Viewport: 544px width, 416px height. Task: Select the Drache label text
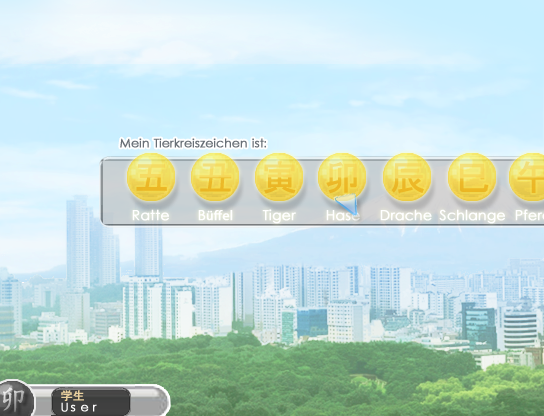click(x=406, y=215)
